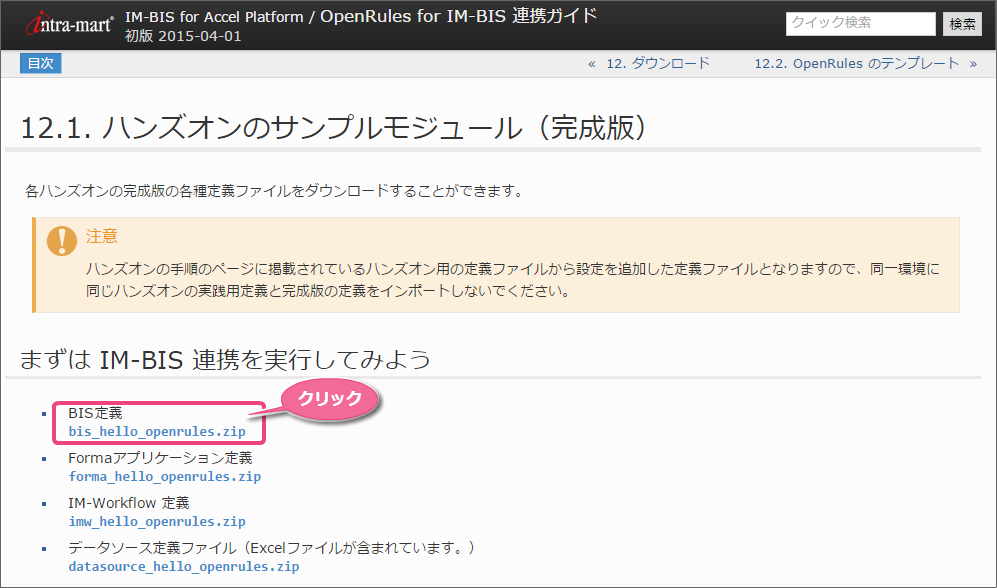Viewport: 997px width, 588px height.
Task: Download datasource_hello_openrules.zip
Action: (x=184, y=567)
